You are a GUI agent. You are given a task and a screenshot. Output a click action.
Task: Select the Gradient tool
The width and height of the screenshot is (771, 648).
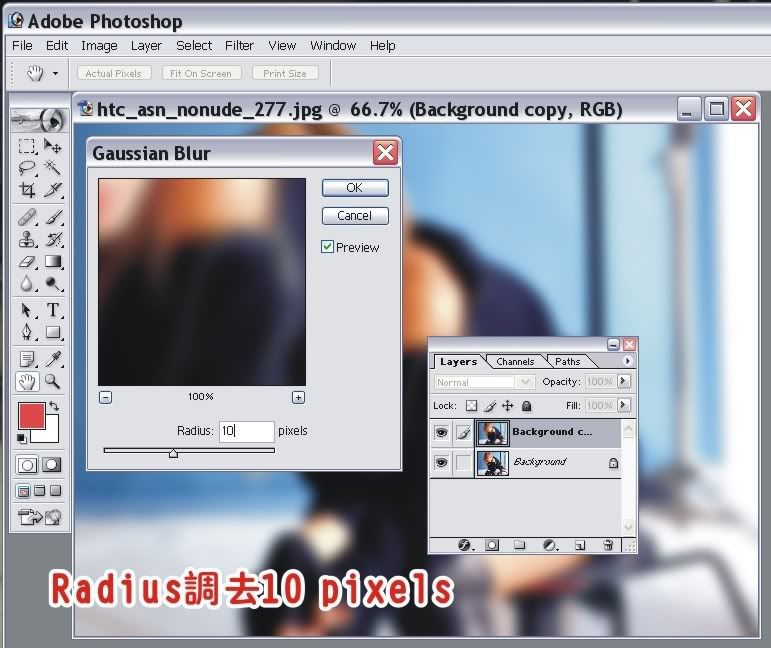[x=53, y=262]
